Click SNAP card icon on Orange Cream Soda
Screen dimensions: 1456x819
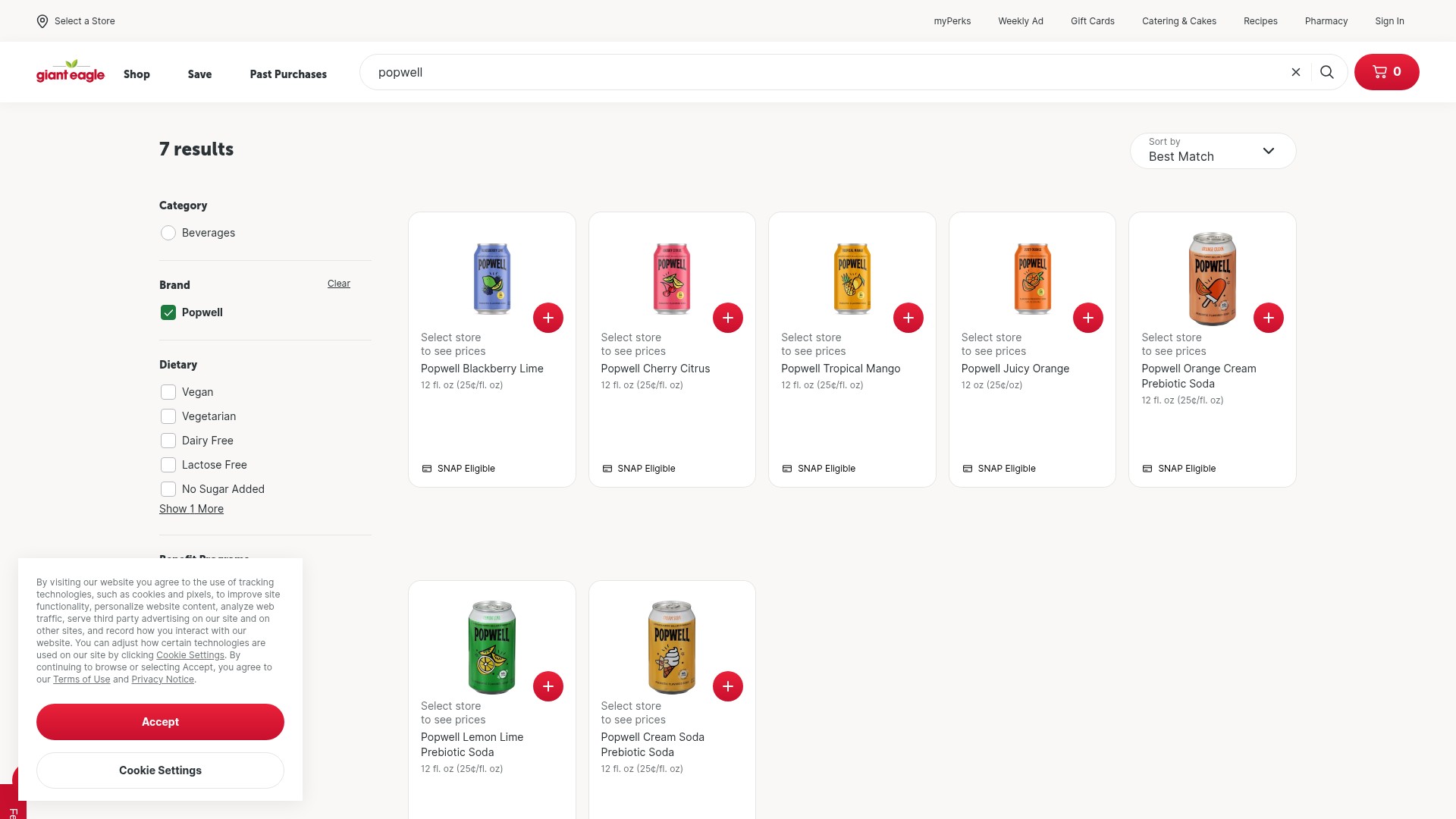[1147, 469]
